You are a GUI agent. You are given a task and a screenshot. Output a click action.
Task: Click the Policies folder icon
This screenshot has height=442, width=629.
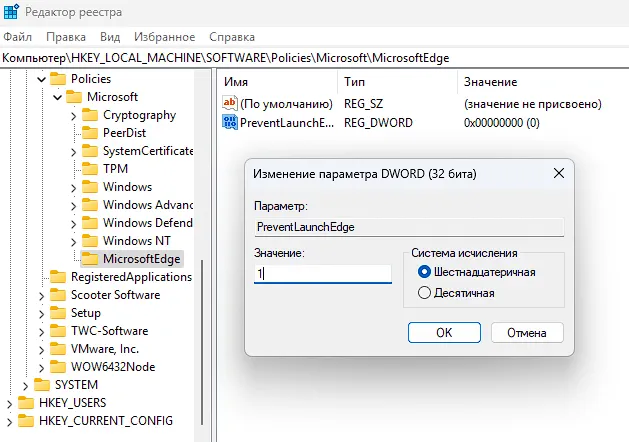(x=58, y=79)
